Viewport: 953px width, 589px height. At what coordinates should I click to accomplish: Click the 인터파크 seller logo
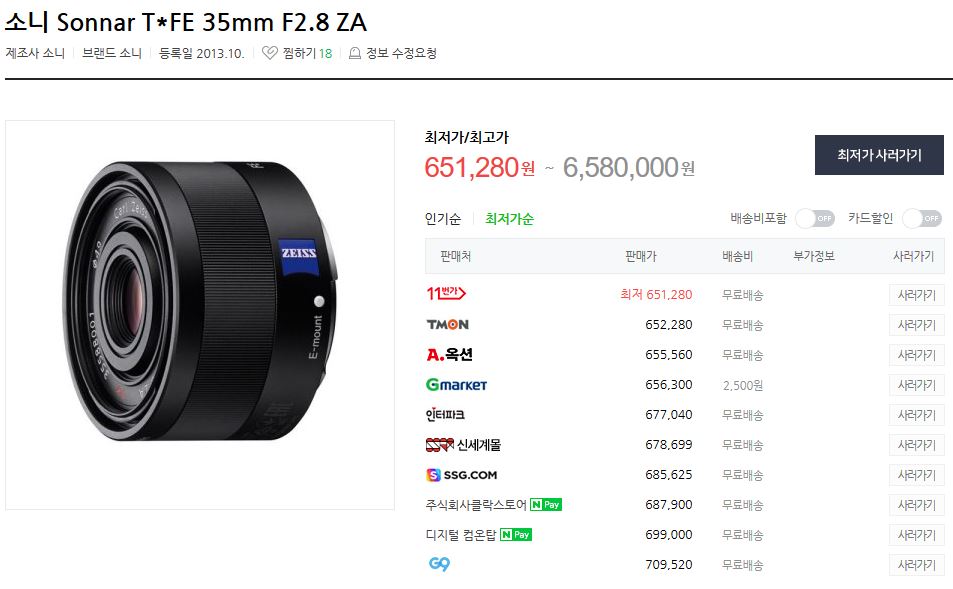(445, 415)
